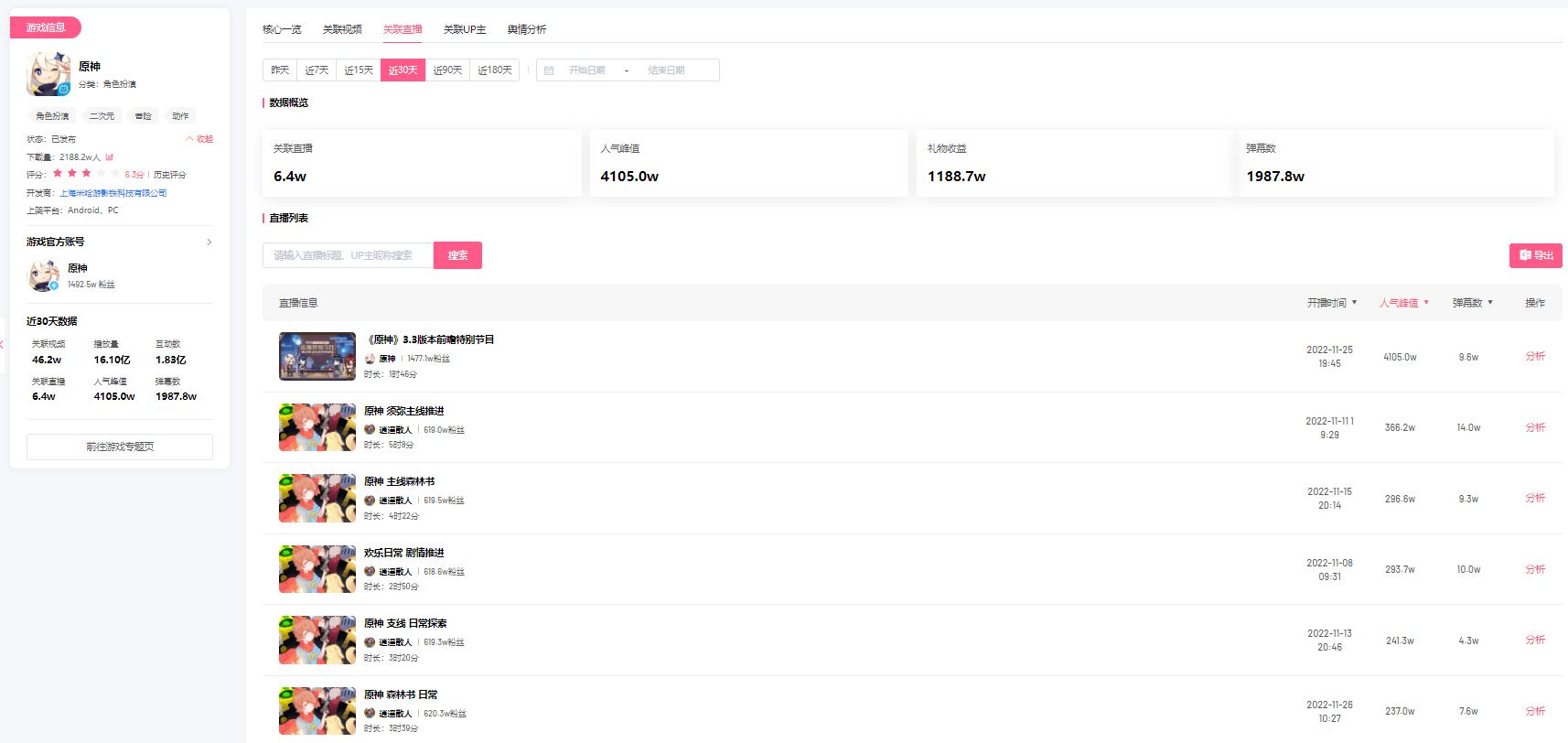
Task: Click the 礼物收益 overview value 1188.7w
Action: (957, 177)
